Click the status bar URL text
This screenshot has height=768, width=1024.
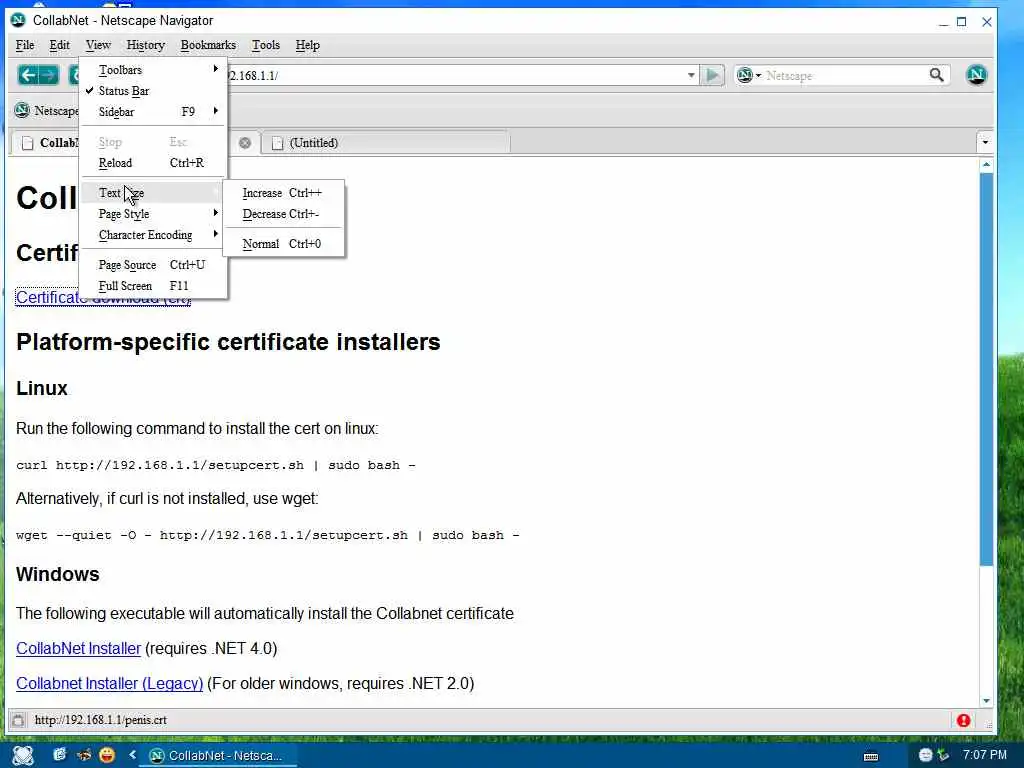click(101, 720)
